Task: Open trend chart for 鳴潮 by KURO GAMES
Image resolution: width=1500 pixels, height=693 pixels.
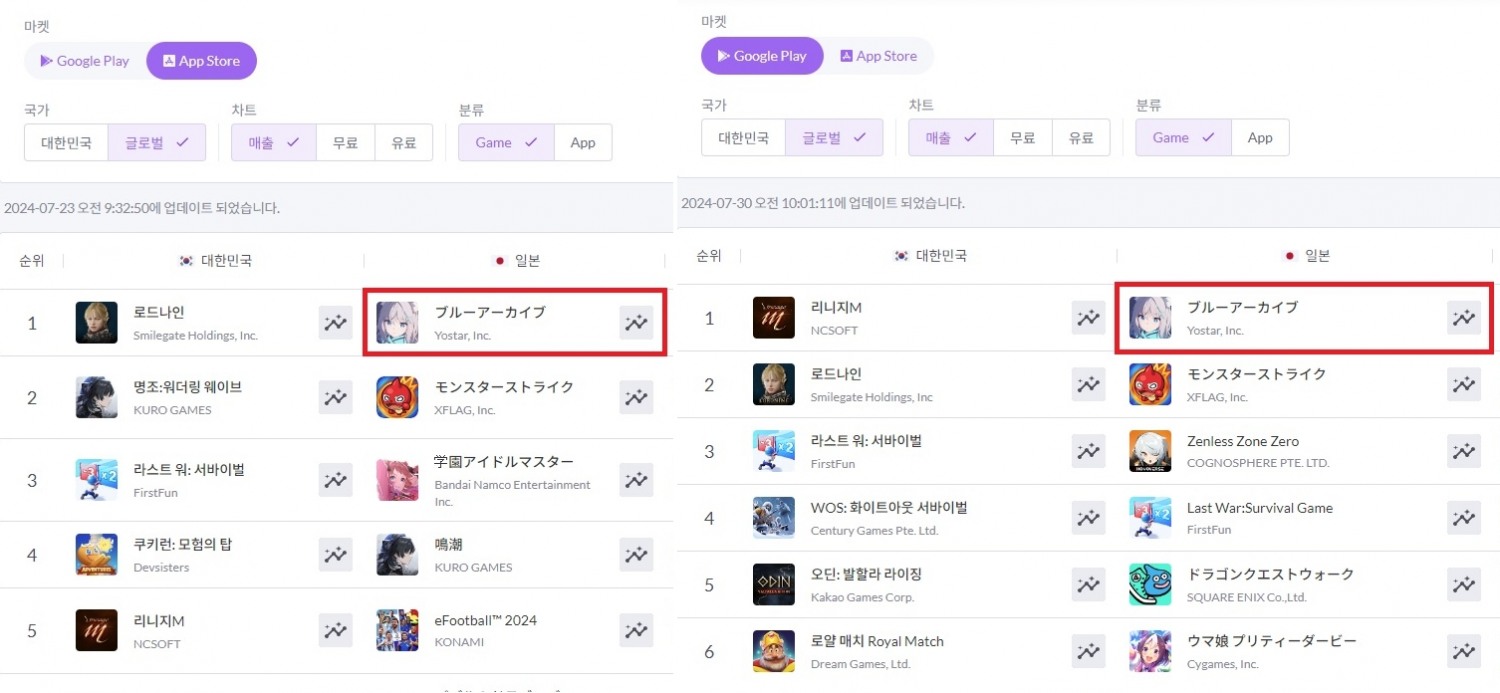Action: click(x=635, y=555)
